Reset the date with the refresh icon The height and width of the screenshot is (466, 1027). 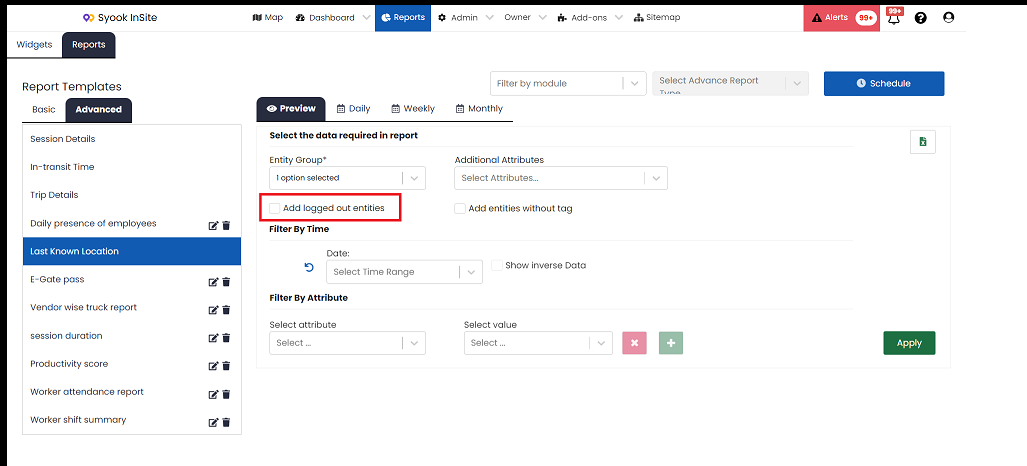(x=309, y=267)
